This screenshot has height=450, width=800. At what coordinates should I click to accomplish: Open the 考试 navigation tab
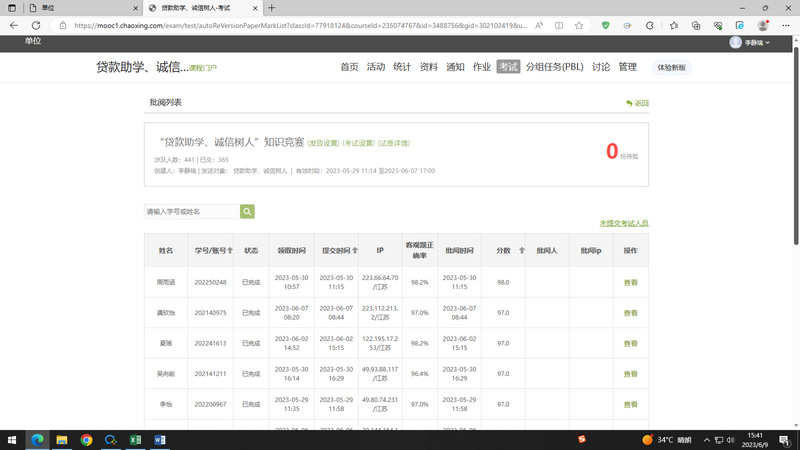pyautogui.click(x=509, y=67)
